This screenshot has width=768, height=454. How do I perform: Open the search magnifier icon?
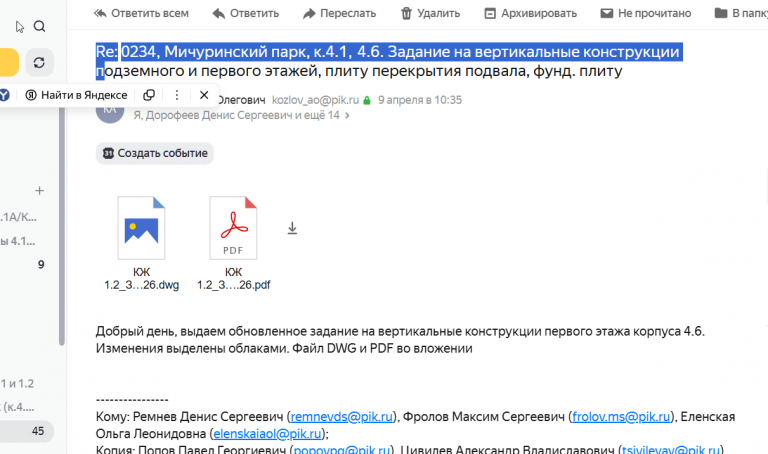[x=40, y=26]
